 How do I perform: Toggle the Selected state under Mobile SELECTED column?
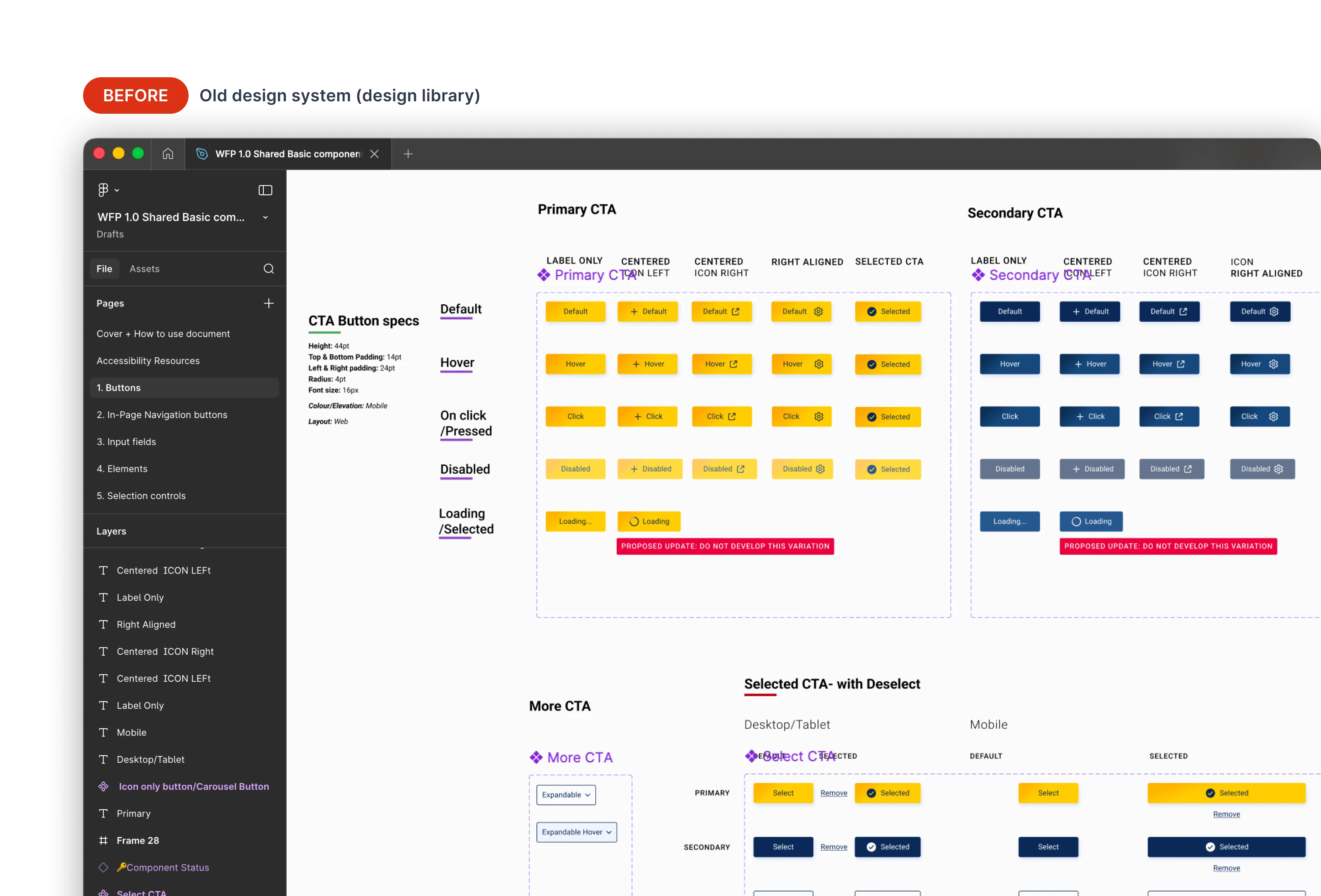1226,793
